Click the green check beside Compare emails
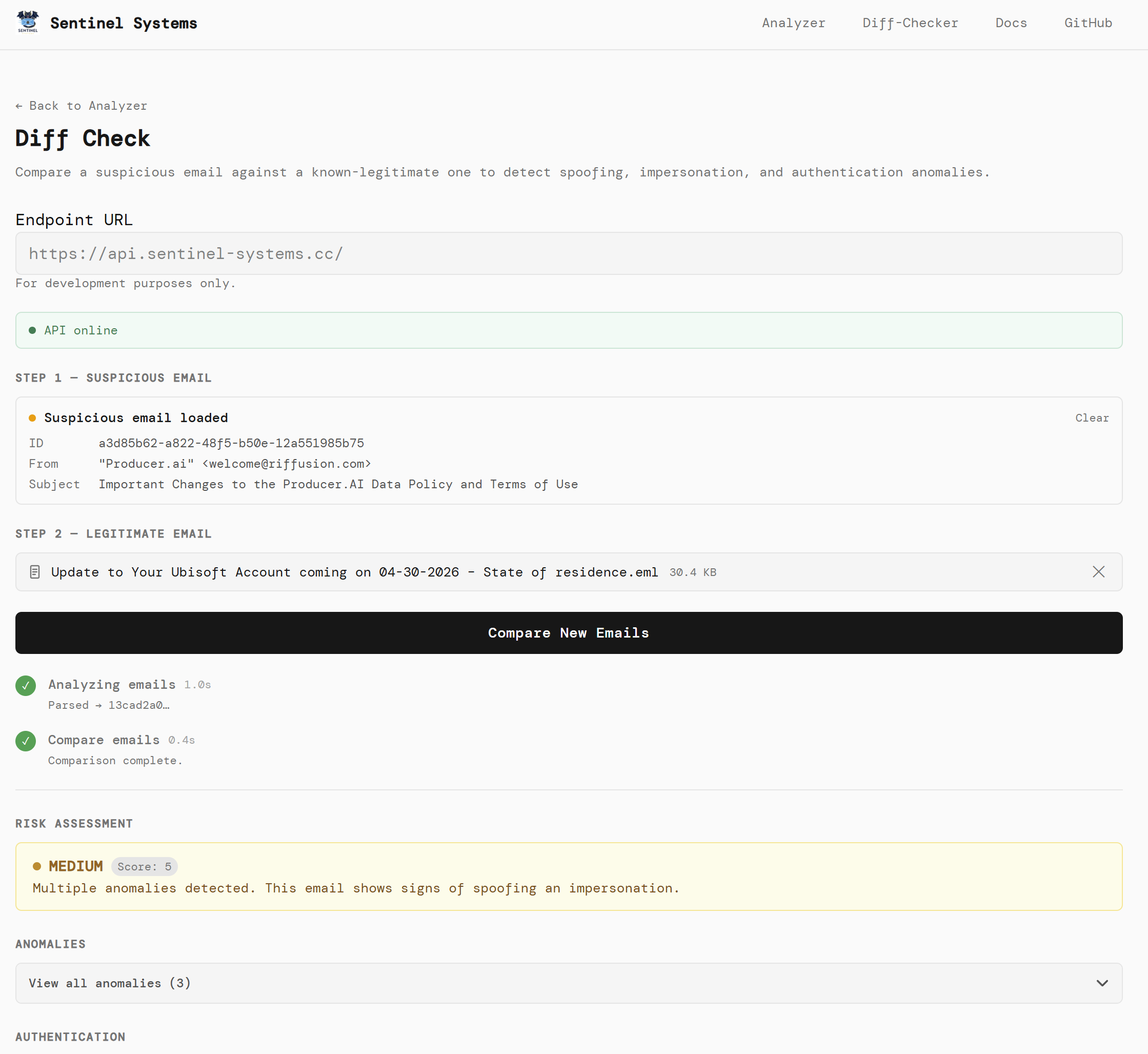 pyautogui.click(x=26, y=740)
